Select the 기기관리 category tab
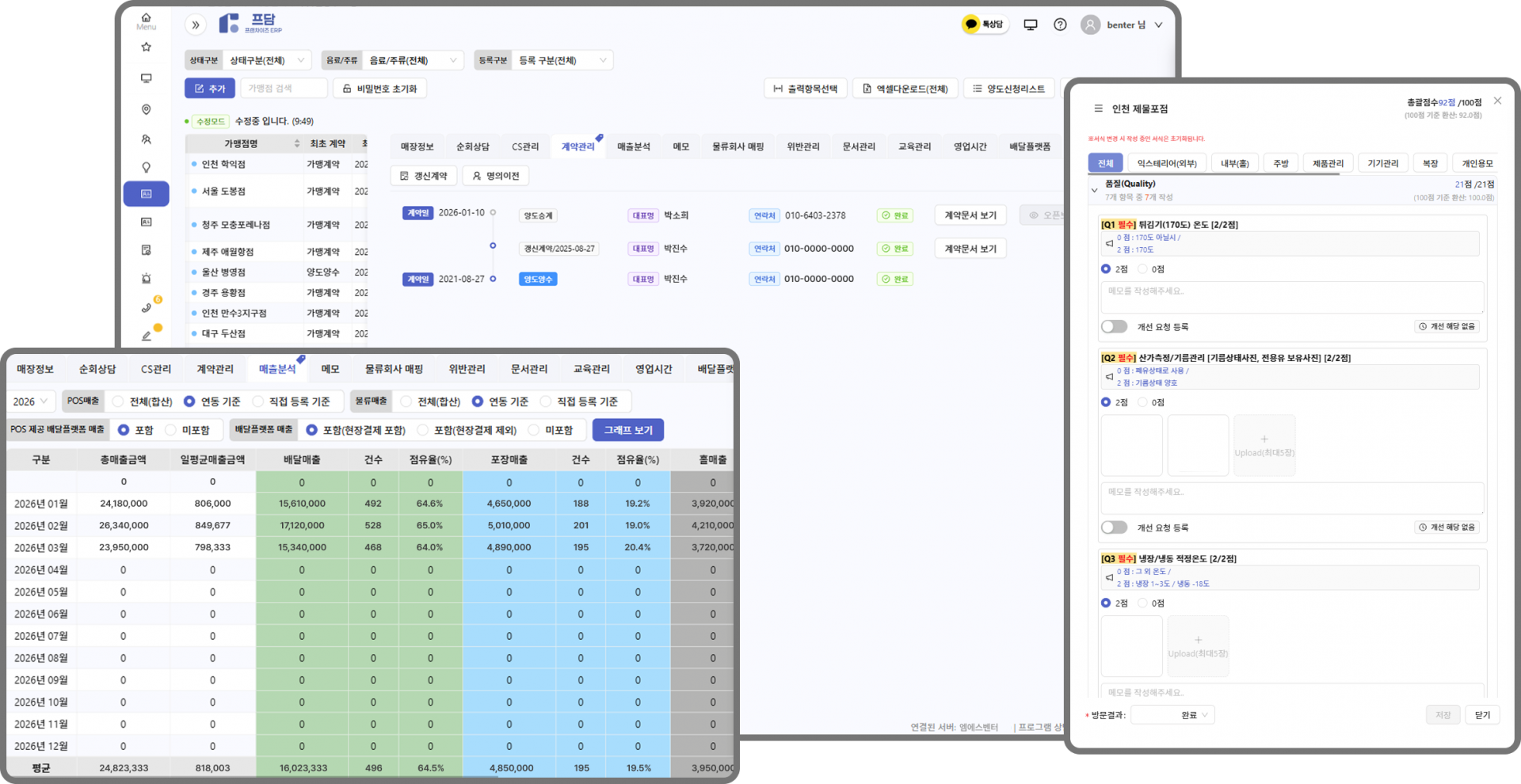The image size is (1521, 784). (1383, 163)
